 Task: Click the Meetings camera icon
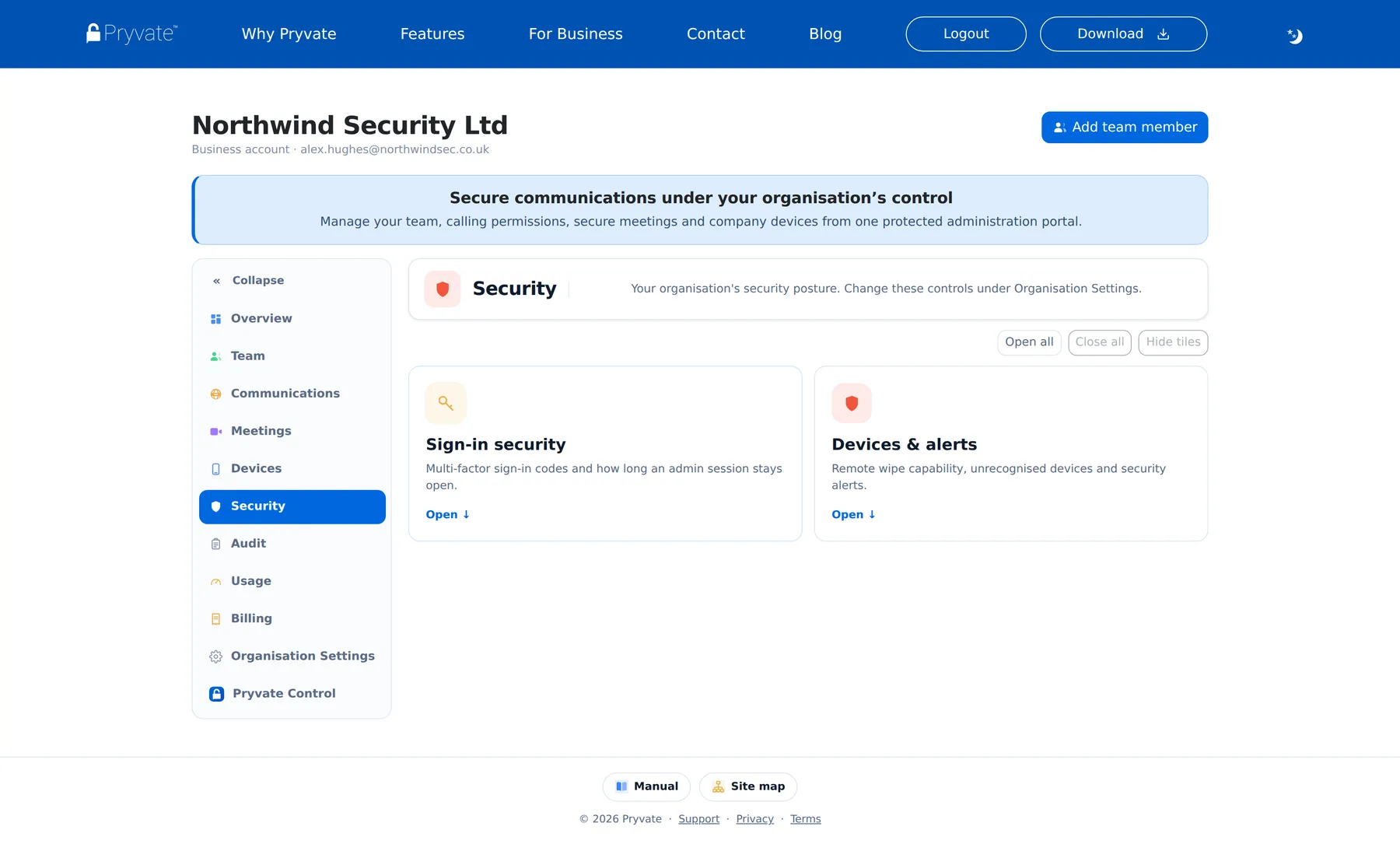pos(215,432)
